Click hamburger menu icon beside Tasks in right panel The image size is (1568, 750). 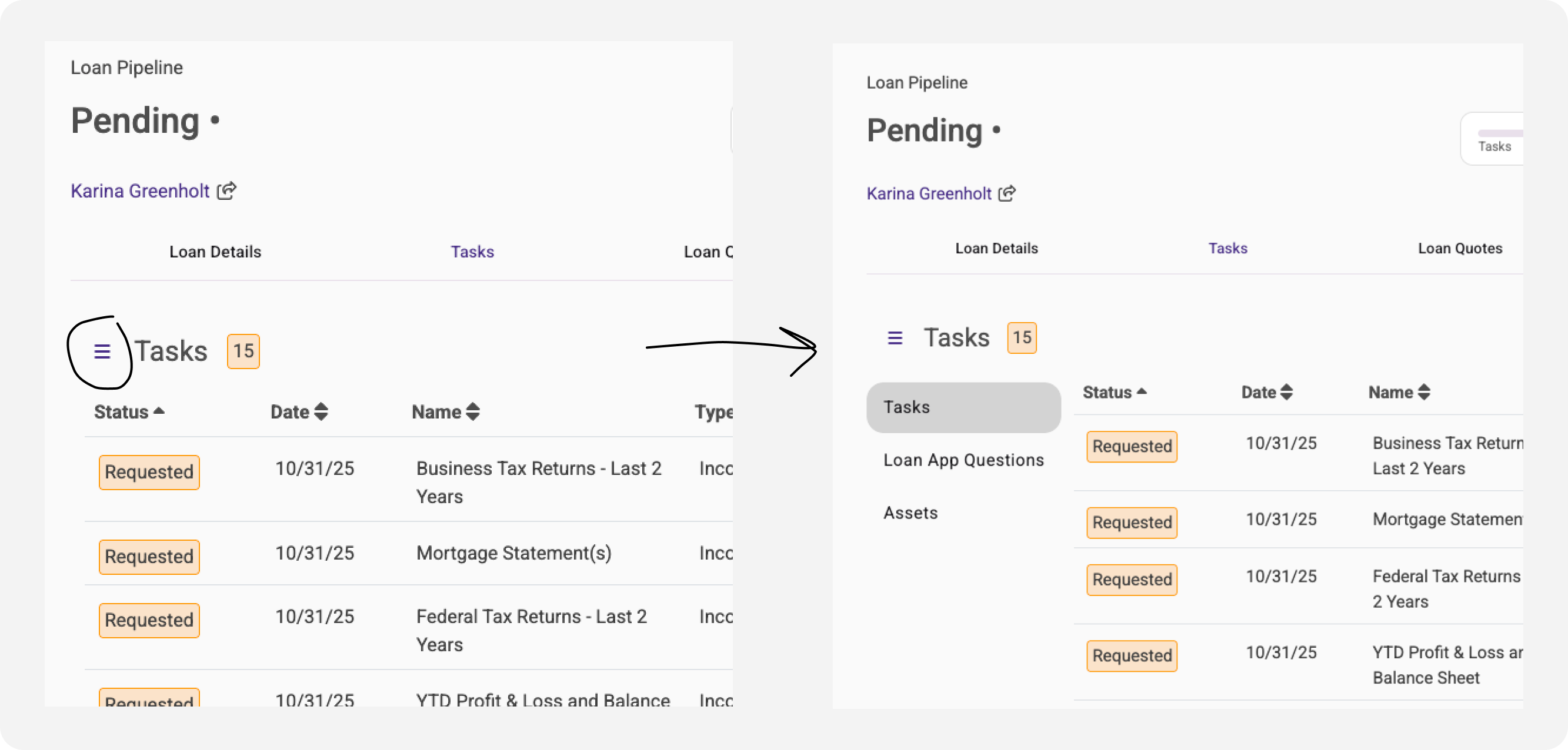(x=894, y=337)
